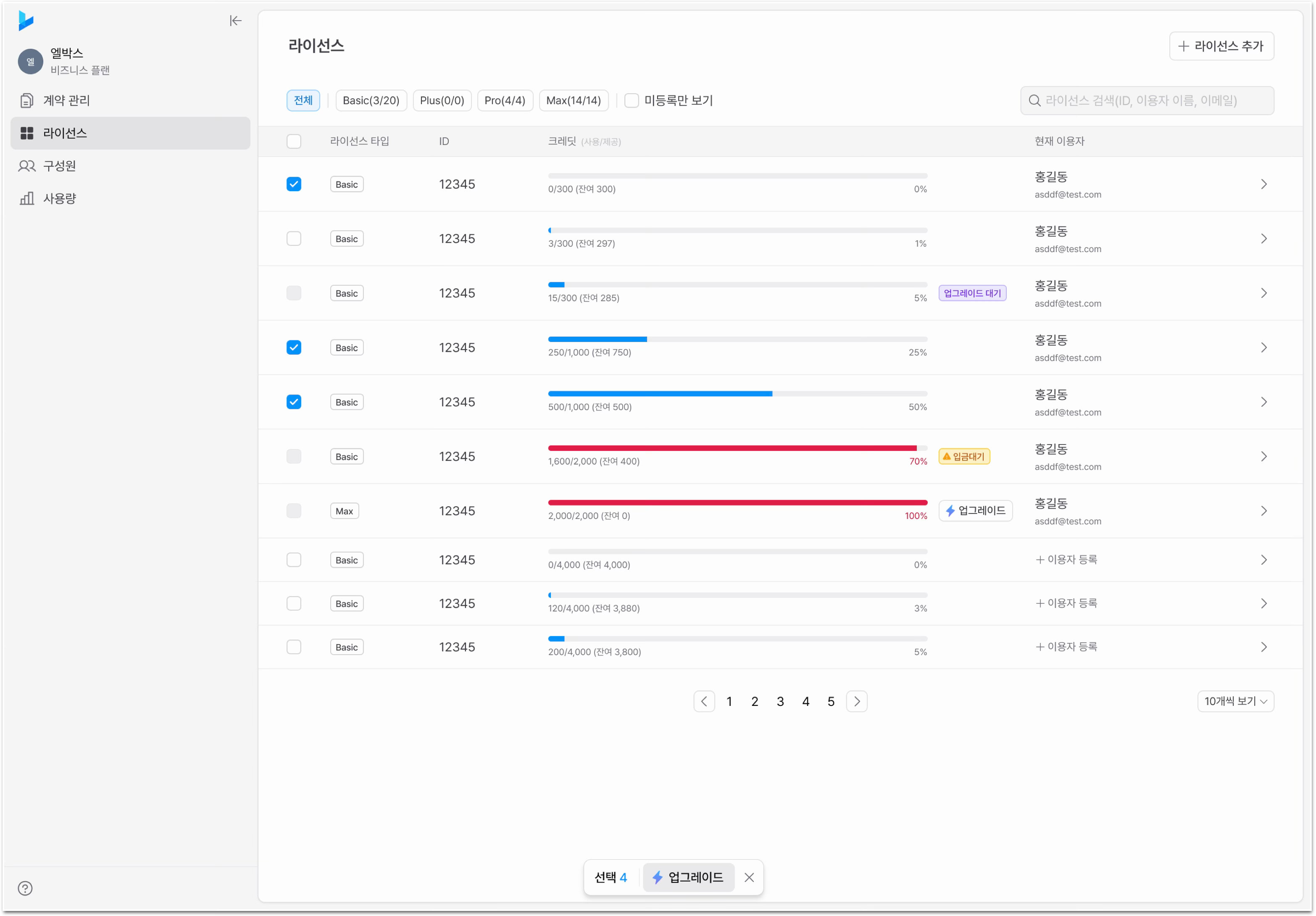This screenshot has height=916, width=1316.
Task: Toggle the select-all checkbox in table header
Action: click(x=293, y=141)
